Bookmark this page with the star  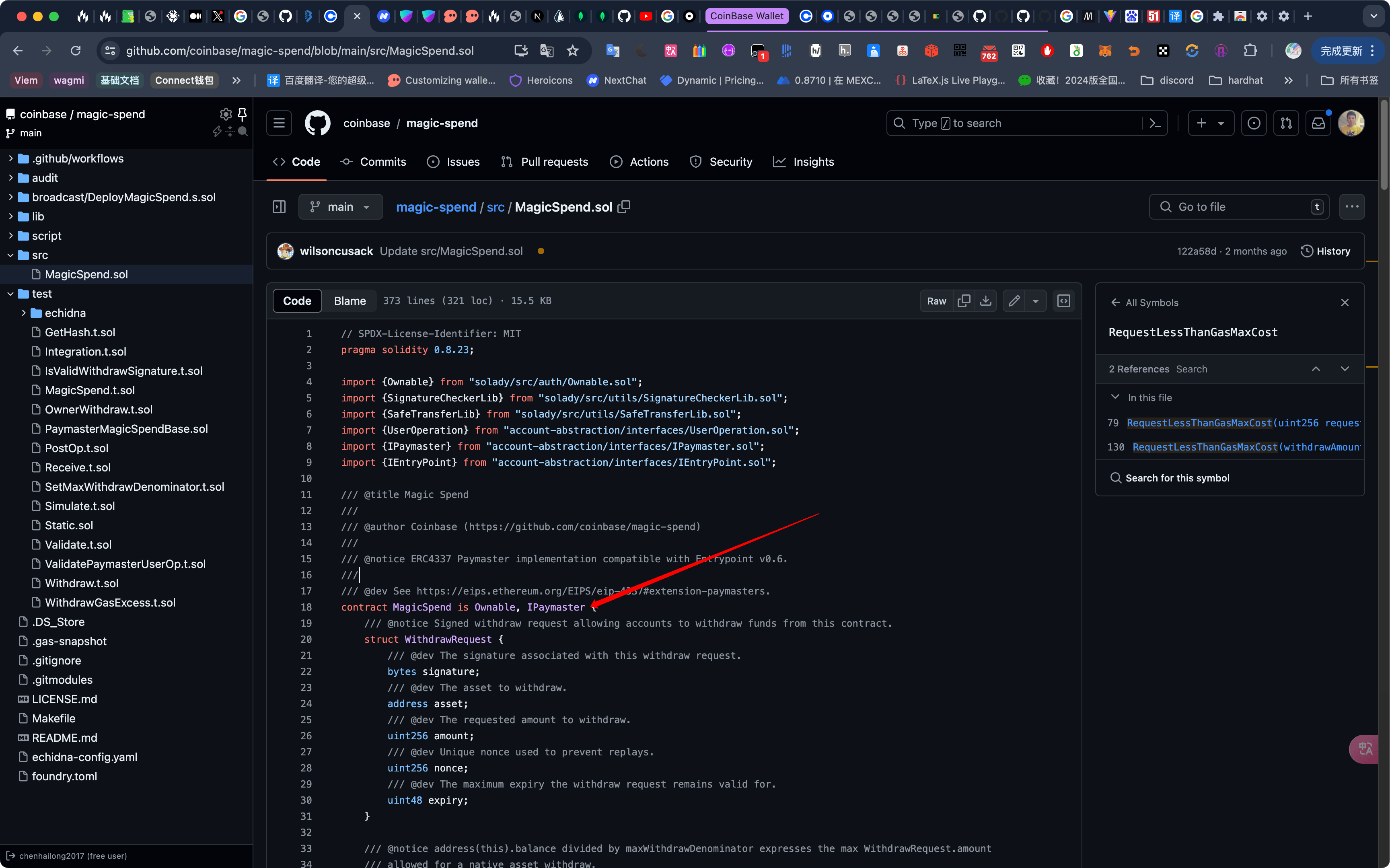coord(572,51)
